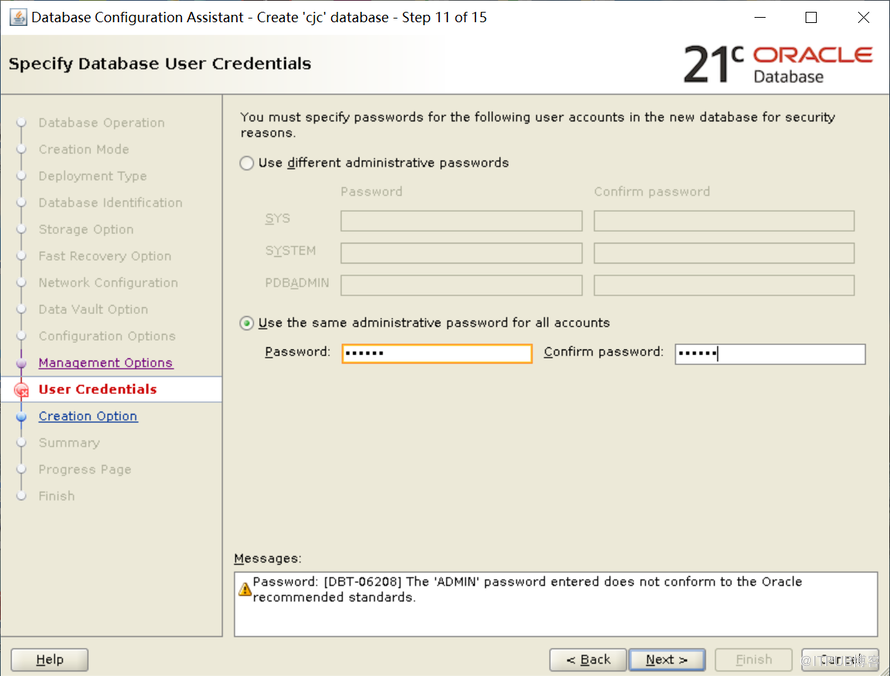Select User Credentials step in sidebar
This screenshot has height=676, width=890.
(x=98, y=389)
